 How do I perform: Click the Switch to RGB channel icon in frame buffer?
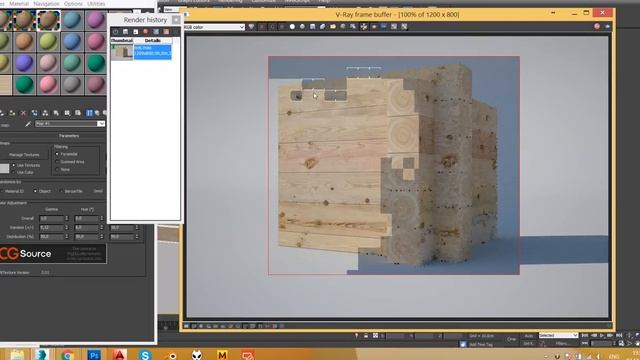pyautogui.click(x=251, y=27)
